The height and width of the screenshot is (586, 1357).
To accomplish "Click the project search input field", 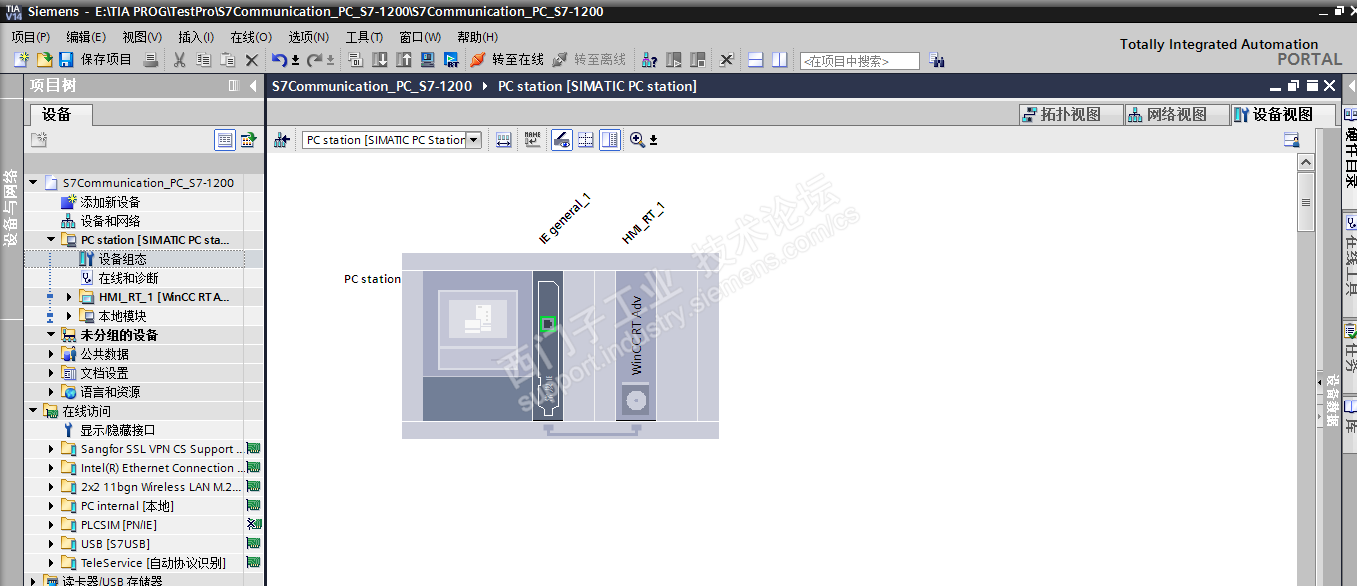I will coord(859,61).
